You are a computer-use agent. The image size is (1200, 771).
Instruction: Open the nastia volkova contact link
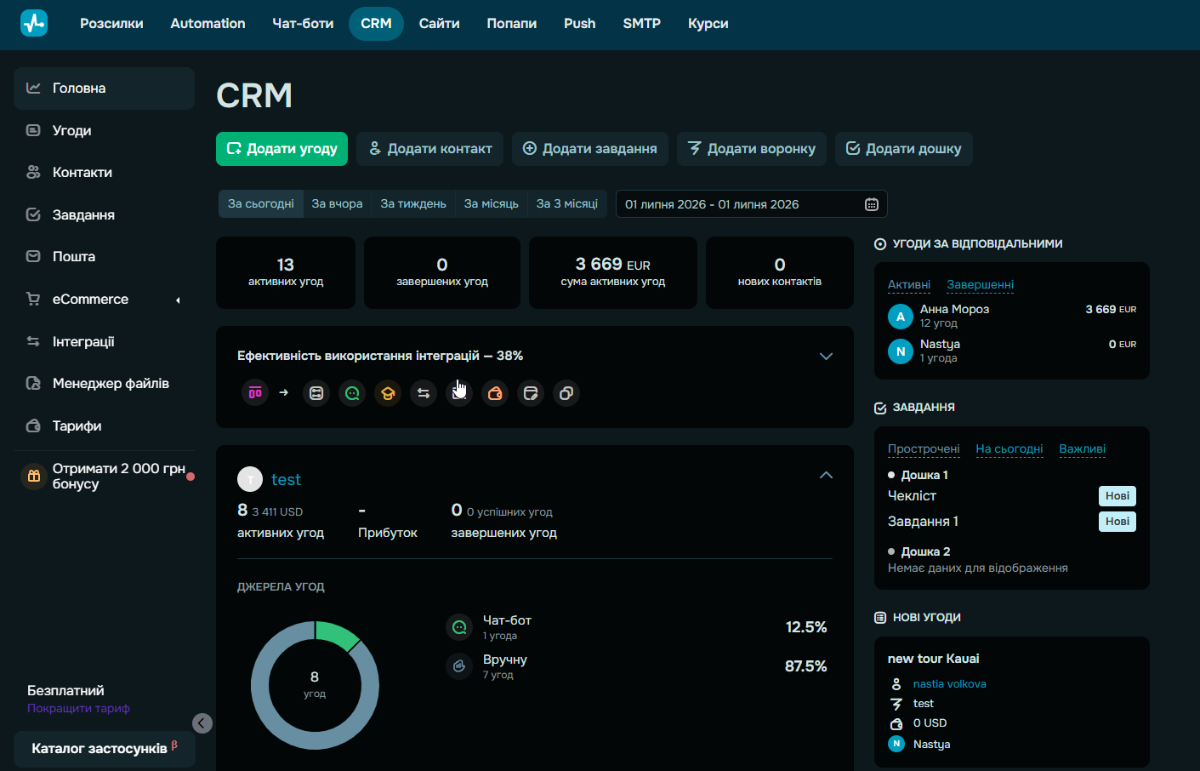click(x=949, y=684)
